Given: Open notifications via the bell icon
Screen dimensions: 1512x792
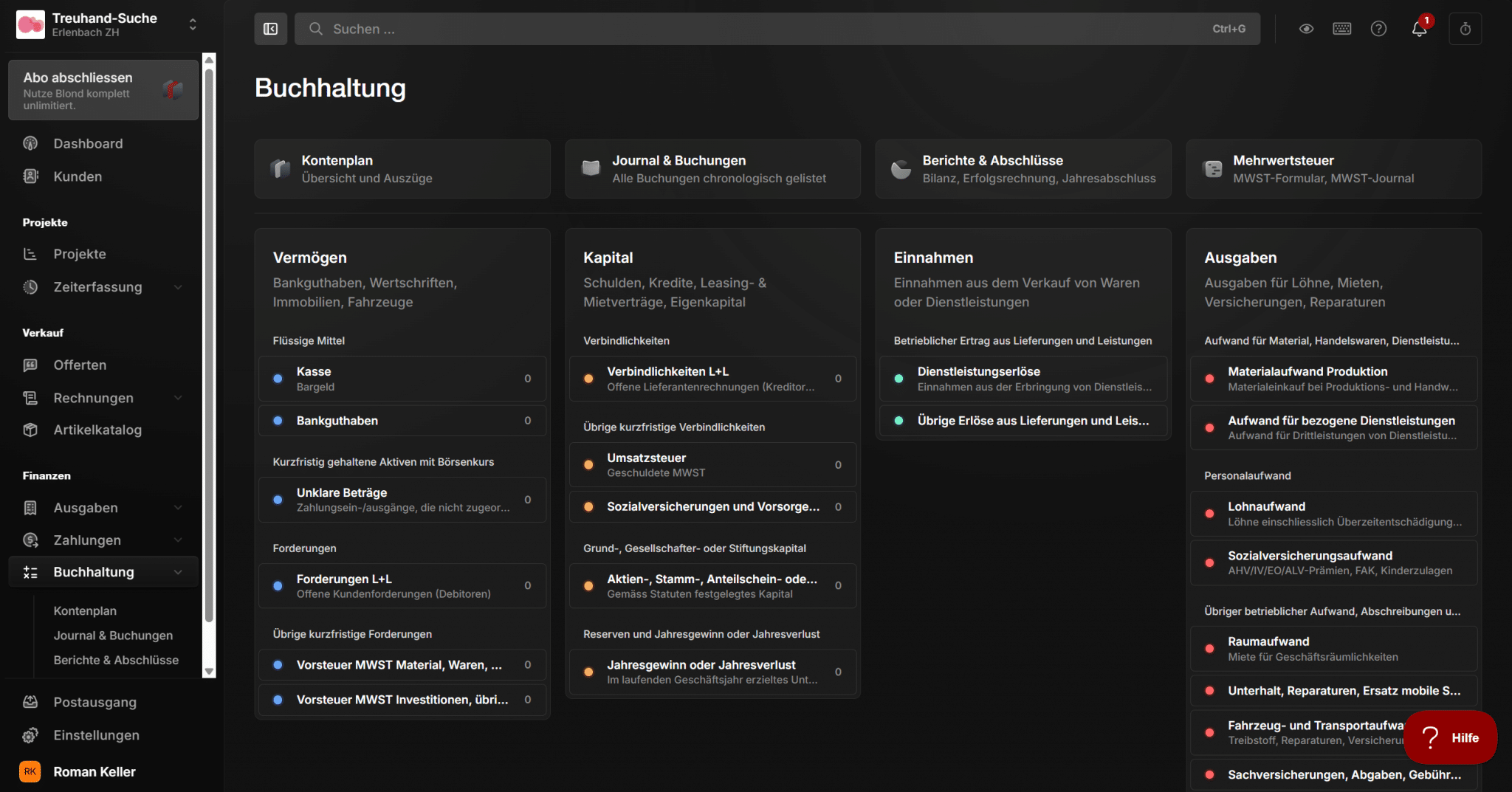Looking at the screenshot, I should pyautogui.click(x=1418, y=29).
